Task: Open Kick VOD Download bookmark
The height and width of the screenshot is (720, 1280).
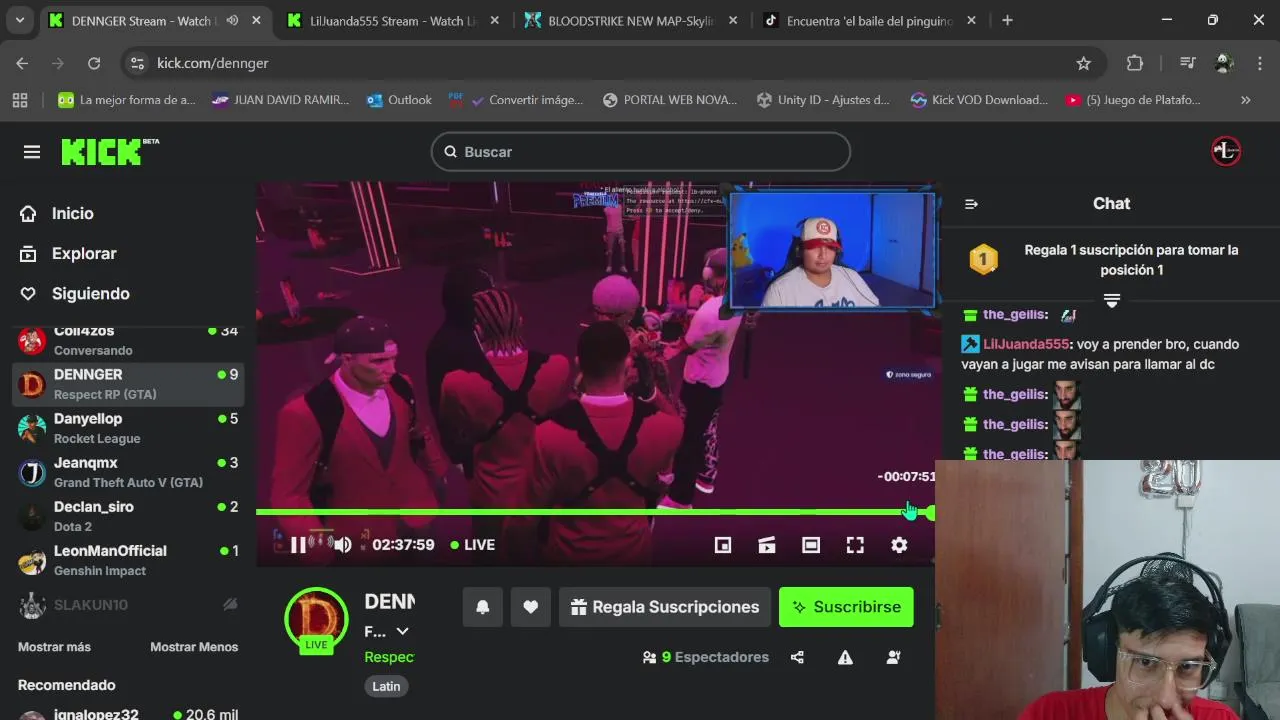Action: (979, 100)
